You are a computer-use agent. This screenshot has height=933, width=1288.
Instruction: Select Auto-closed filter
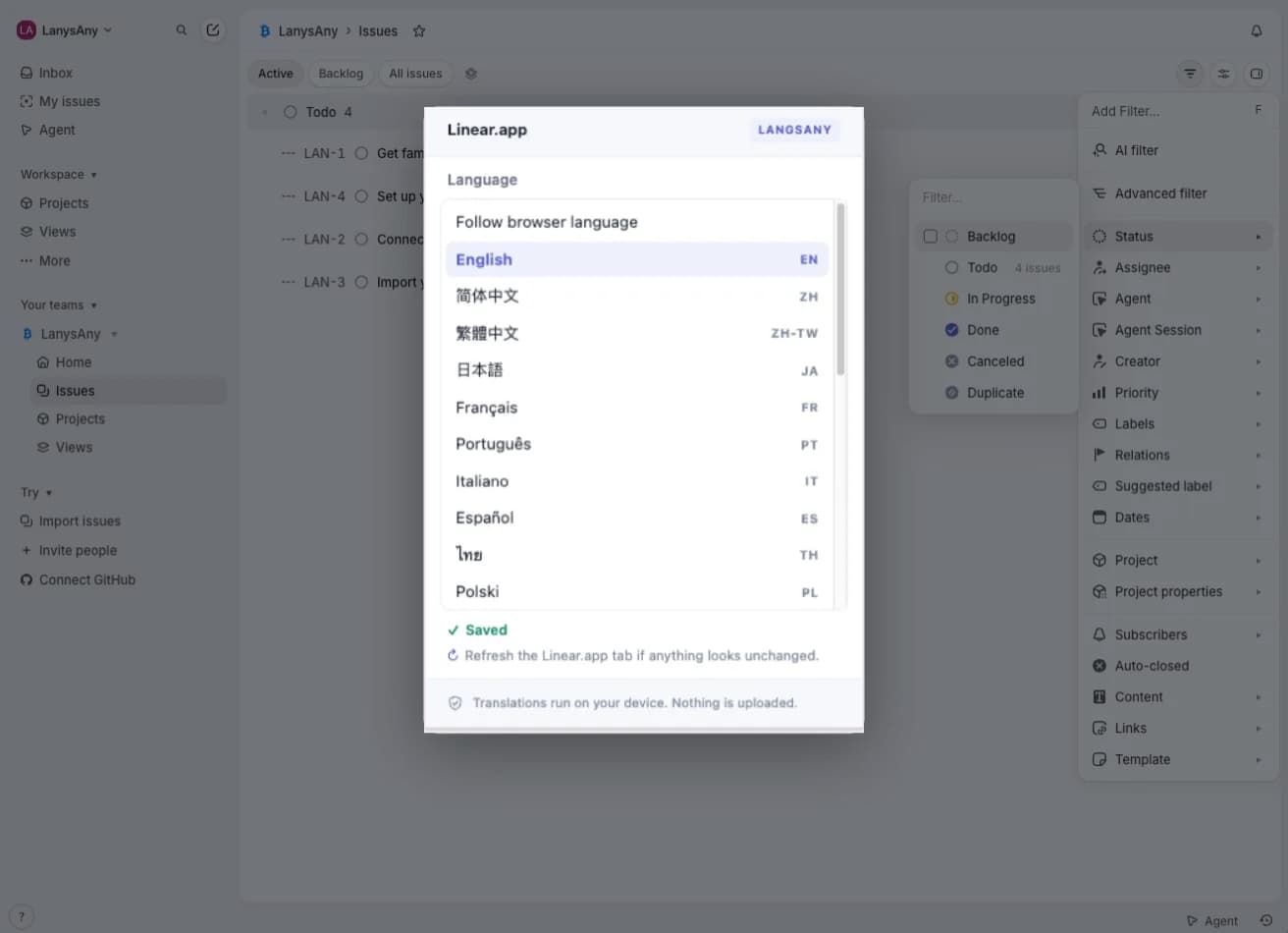coord(1178,666)
